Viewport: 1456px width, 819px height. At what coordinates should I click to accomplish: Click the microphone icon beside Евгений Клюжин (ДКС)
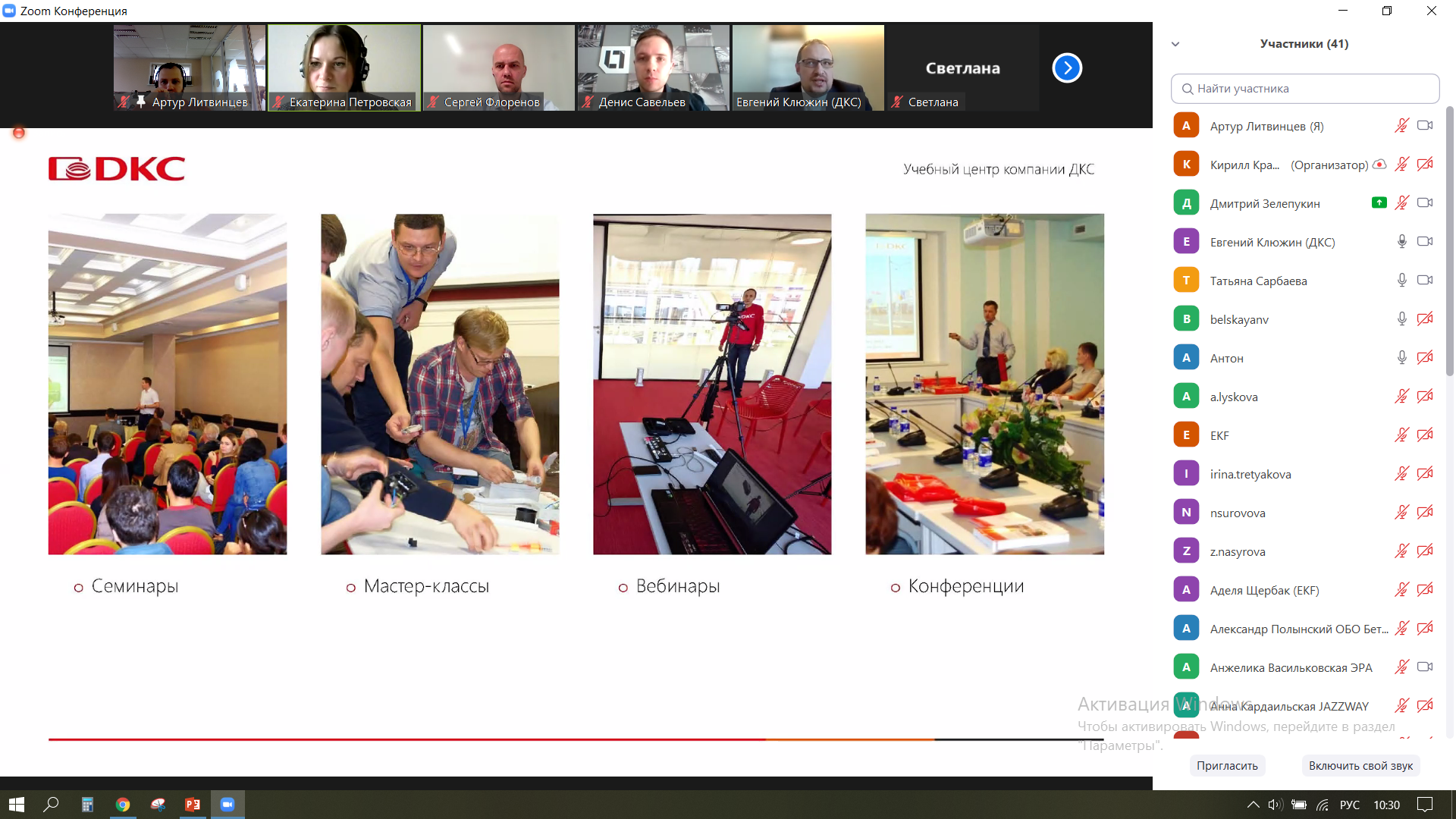(x=1401, y=241)
